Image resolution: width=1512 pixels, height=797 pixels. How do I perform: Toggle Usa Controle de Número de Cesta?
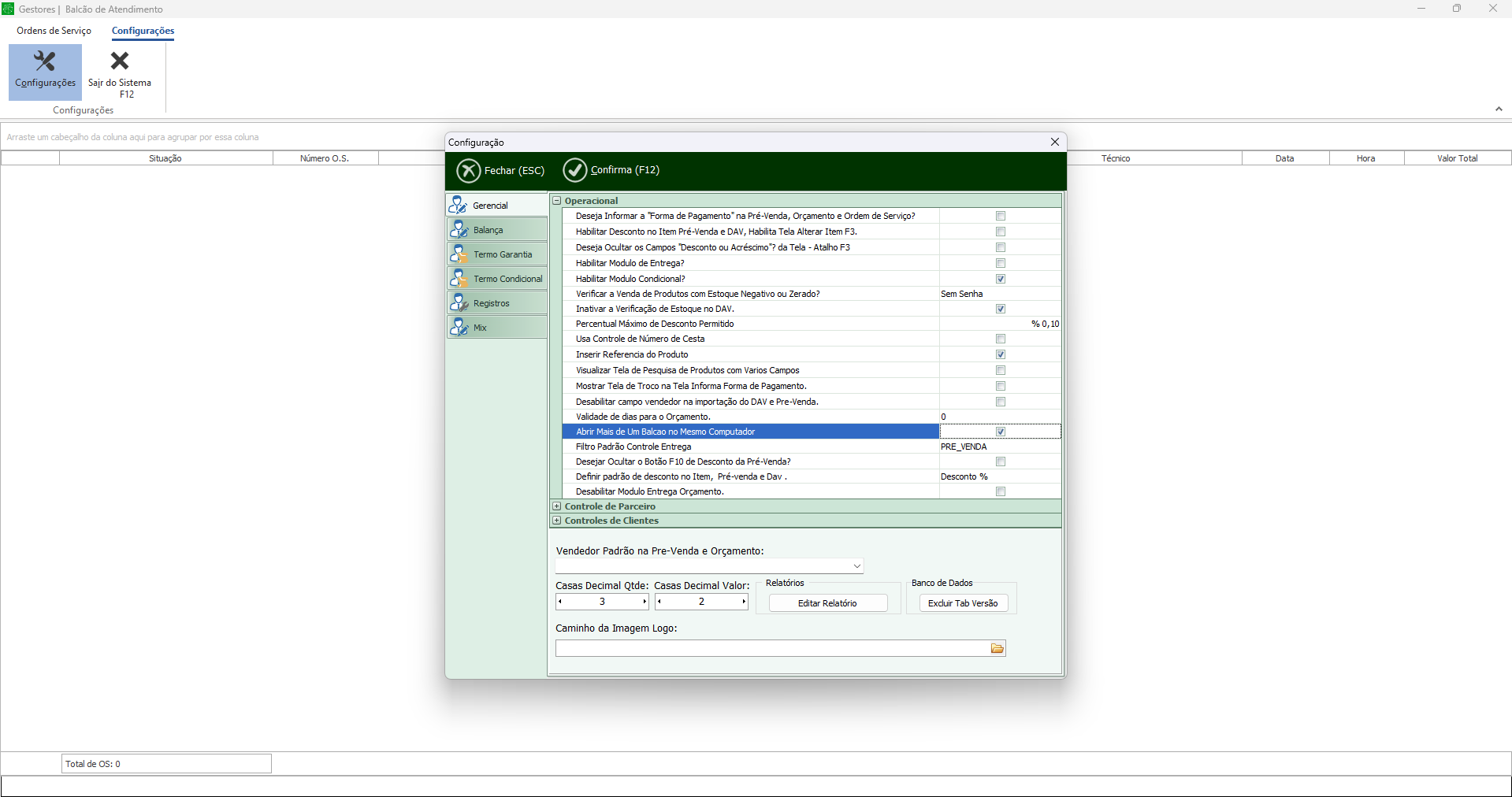click(1001, 339)
